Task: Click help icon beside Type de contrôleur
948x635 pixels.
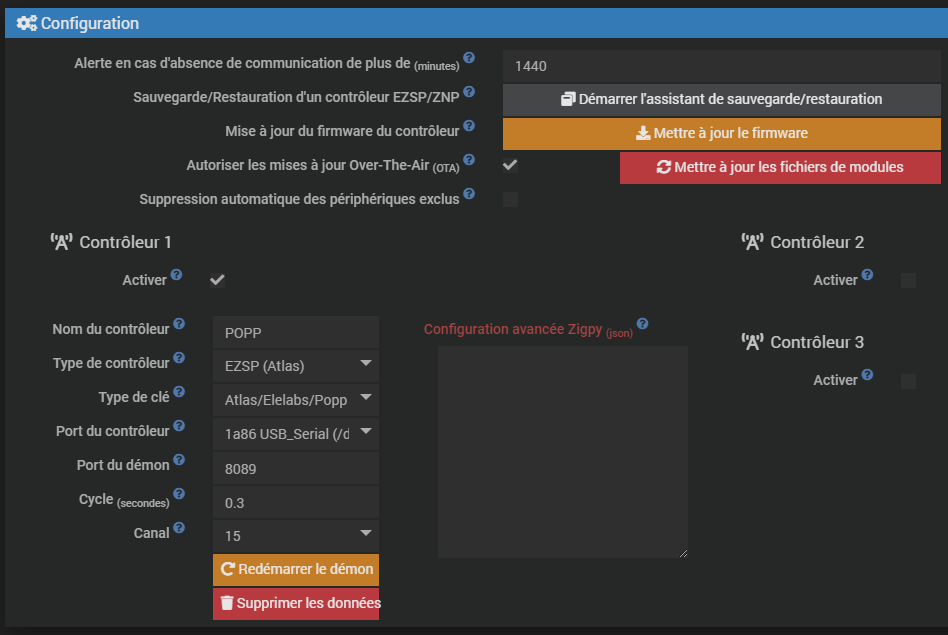Action: point(179,358)
